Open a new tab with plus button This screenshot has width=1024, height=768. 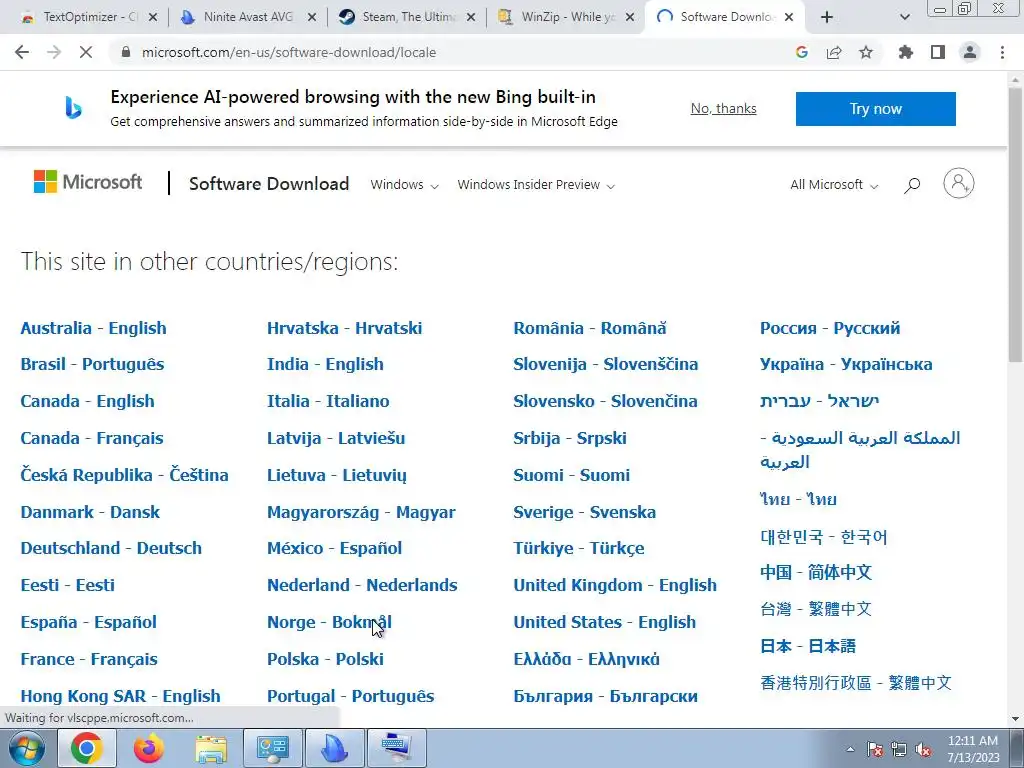827,17
